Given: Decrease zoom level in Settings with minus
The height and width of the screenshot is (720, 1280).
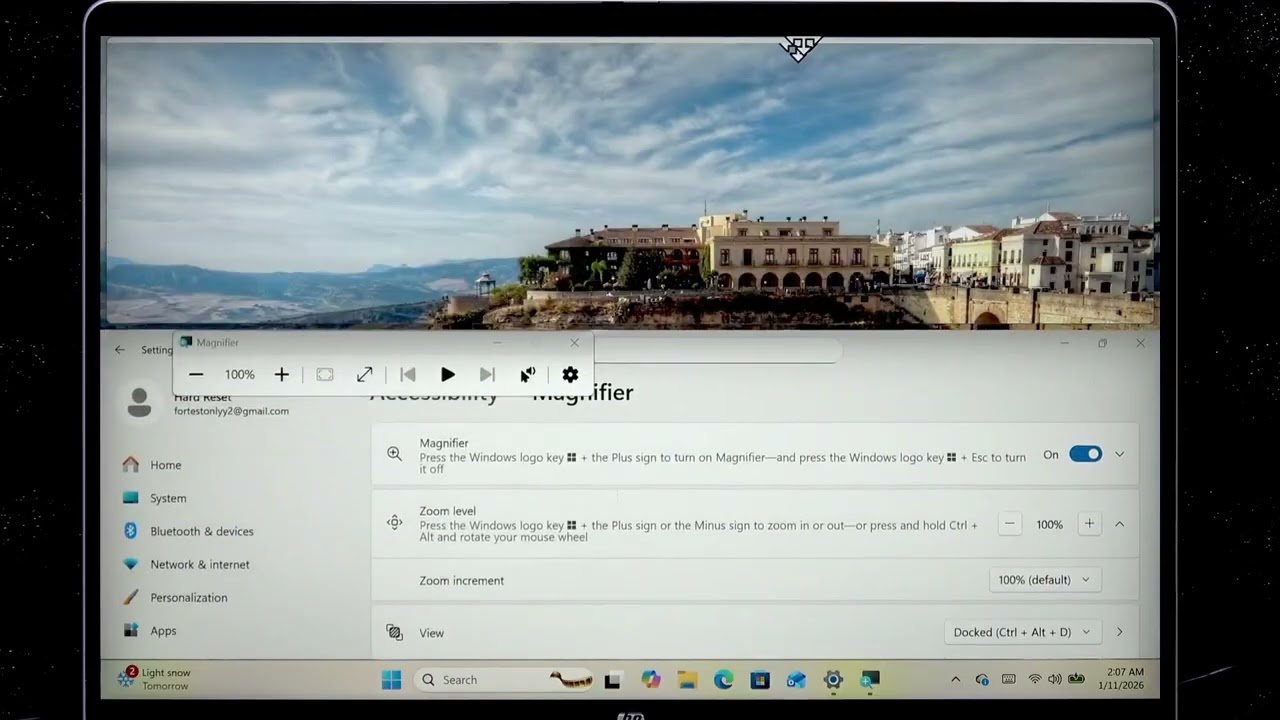Looking at the screenshot, I should [x=1010, y=524].
